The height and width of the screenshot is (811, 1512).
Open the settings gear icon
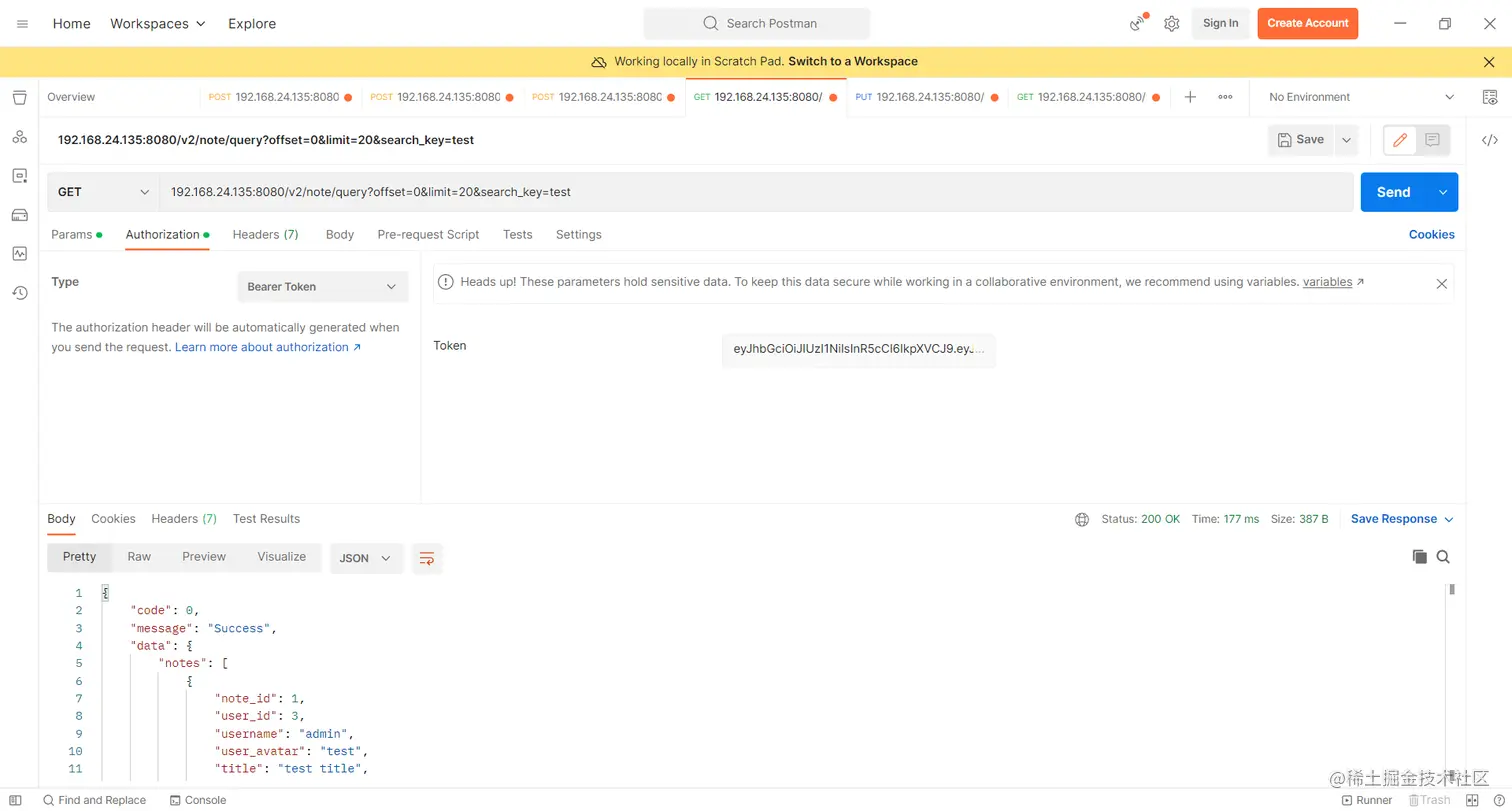[x=1171, y=23]
